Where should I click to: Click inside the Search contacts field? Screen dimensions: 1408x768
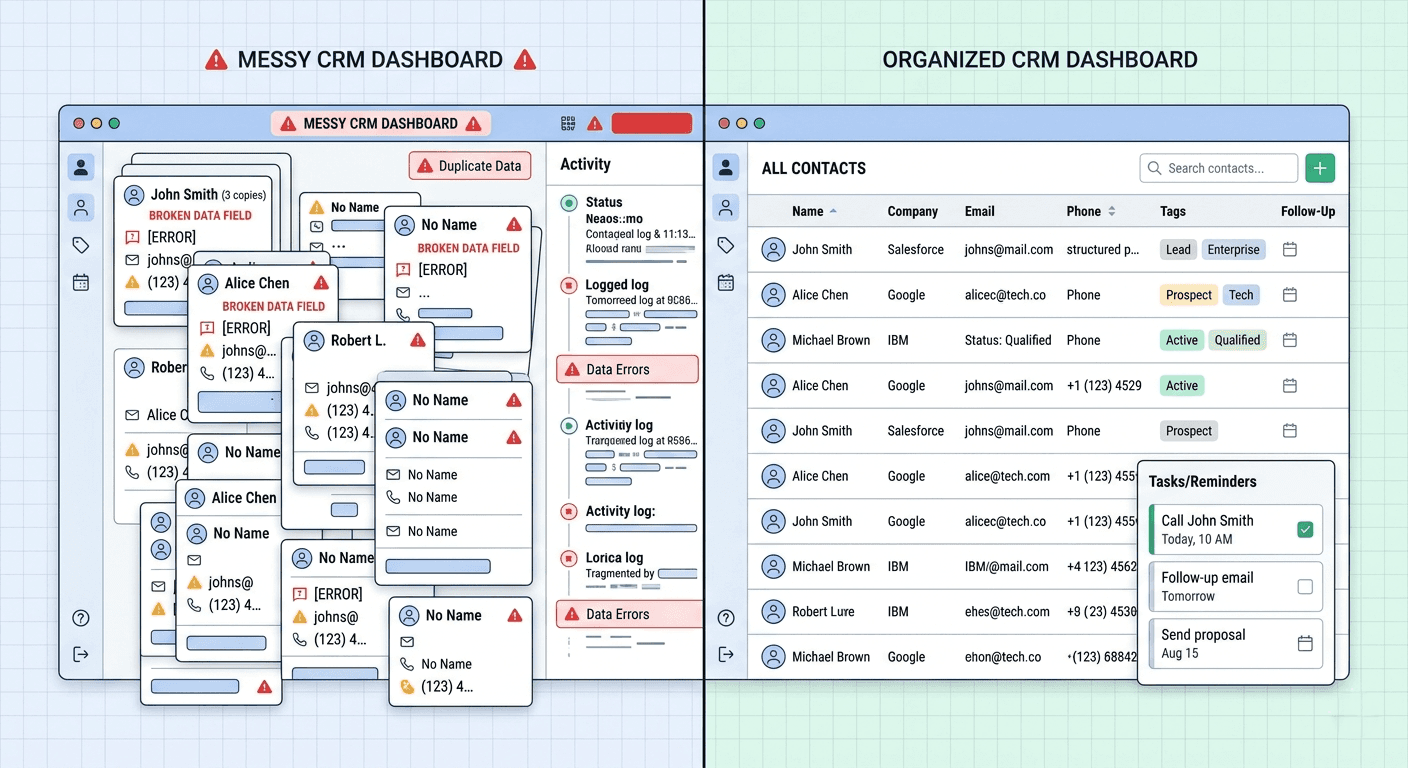pyautogui.click(x=1218, y=167)
